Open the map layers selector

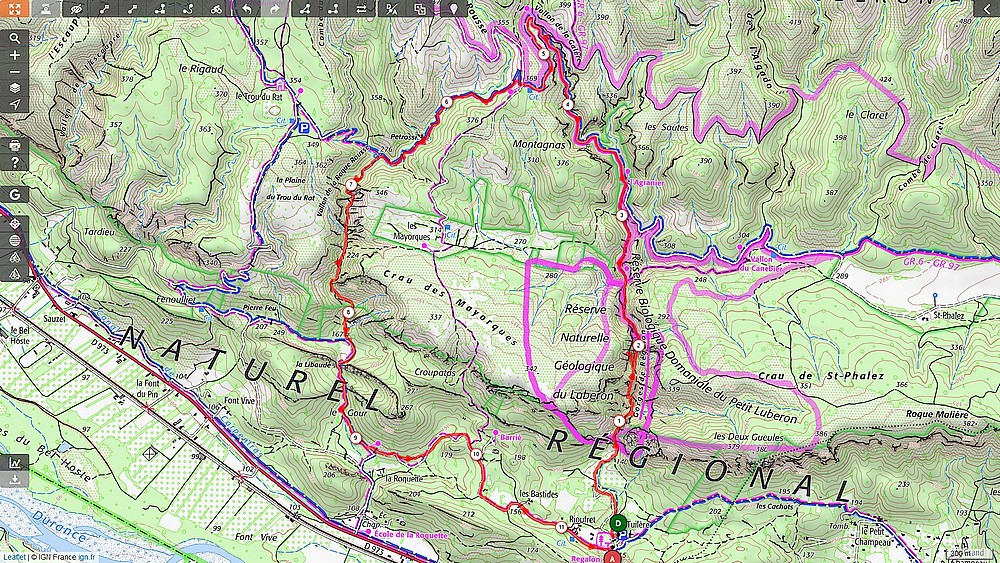[14, 88]
